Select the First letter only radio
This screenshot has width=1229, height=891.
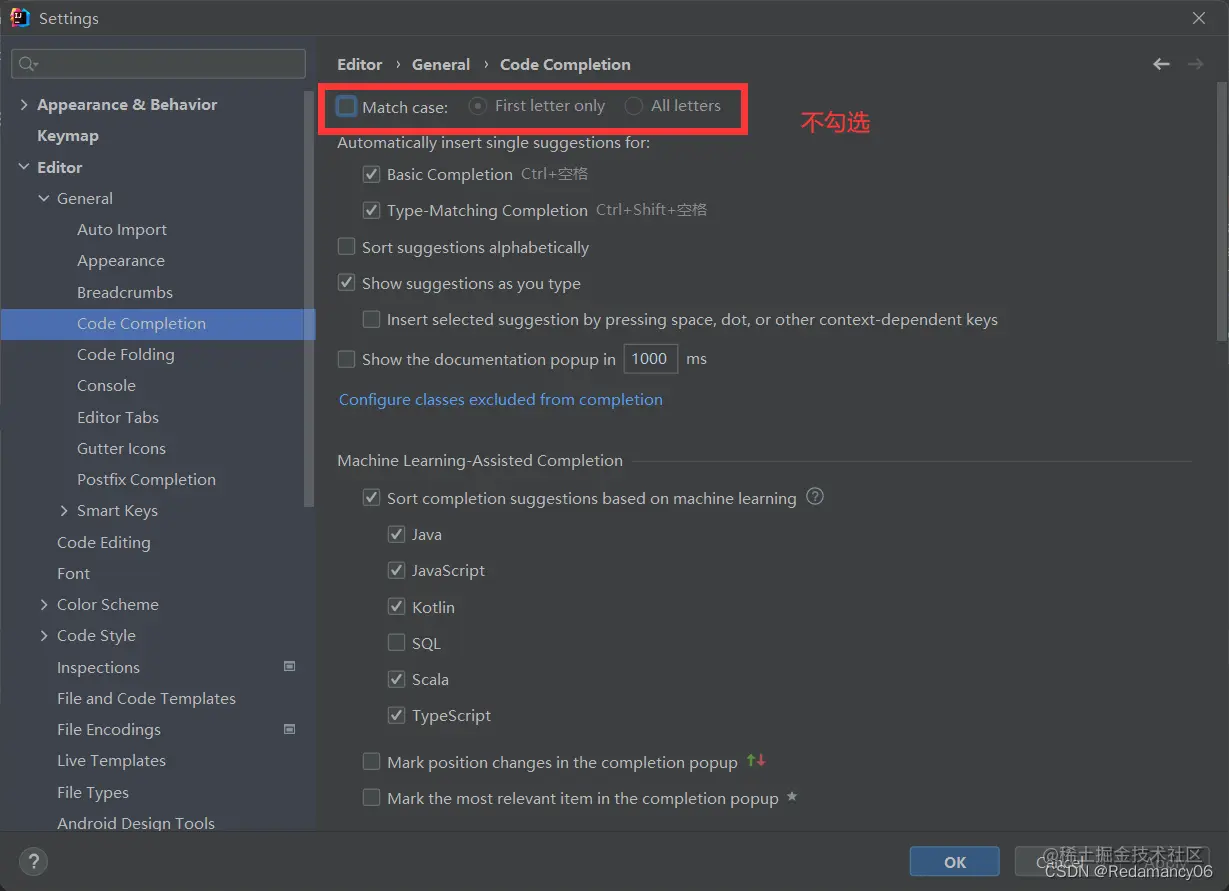(478, 106)
